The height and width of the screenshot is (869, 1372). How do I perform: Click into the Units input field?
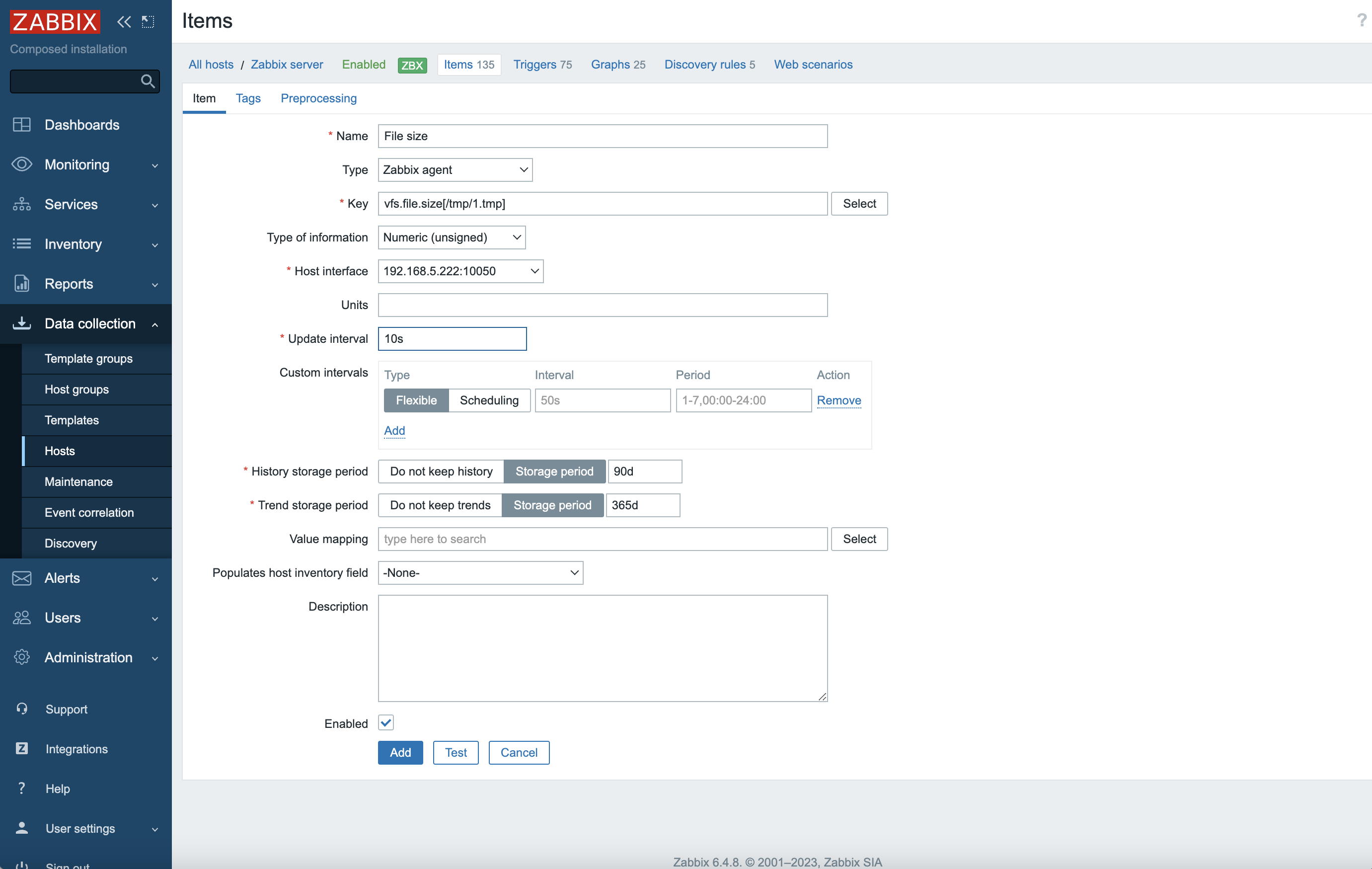602,305
